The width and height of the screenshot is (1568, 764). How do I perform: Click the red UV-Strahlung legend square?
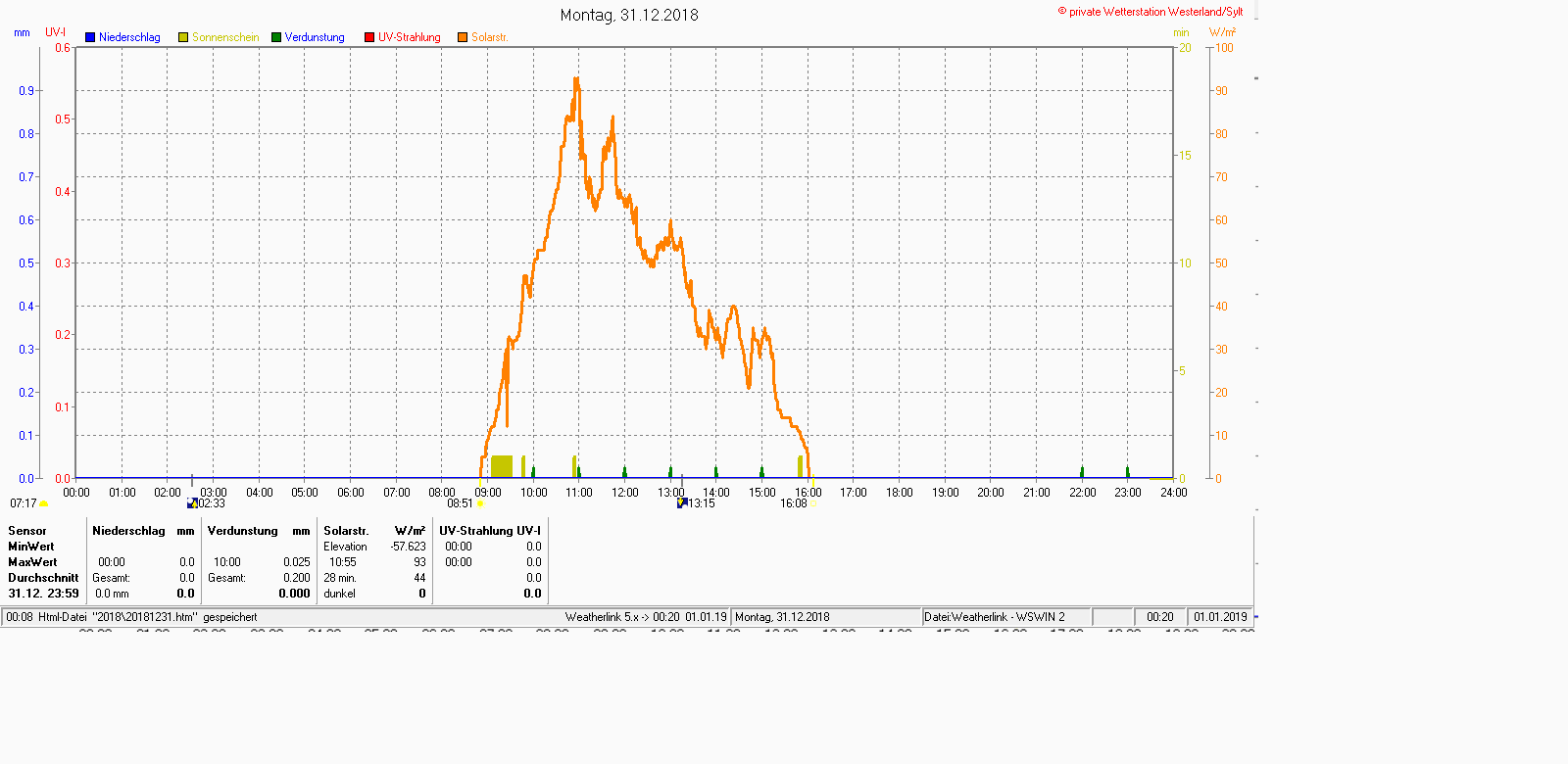pos(369,37)
